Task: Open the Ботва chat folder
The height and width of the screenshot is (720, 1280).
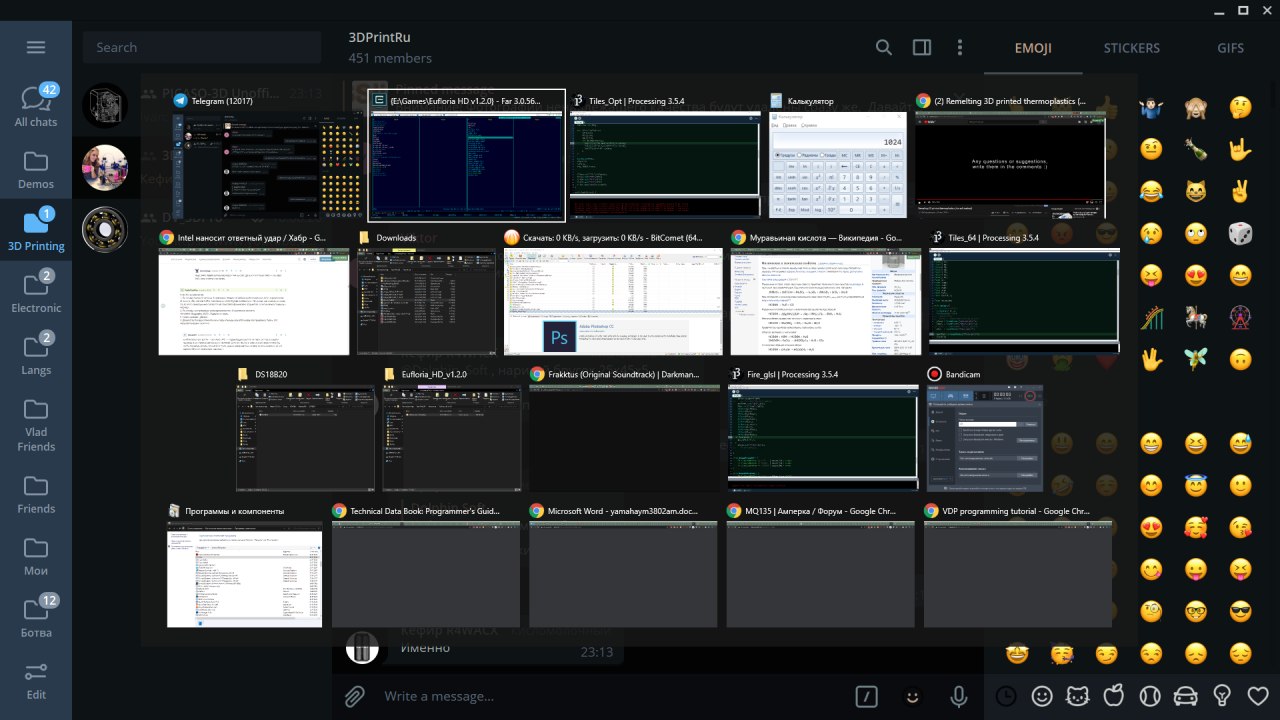Action: point(36,616)
